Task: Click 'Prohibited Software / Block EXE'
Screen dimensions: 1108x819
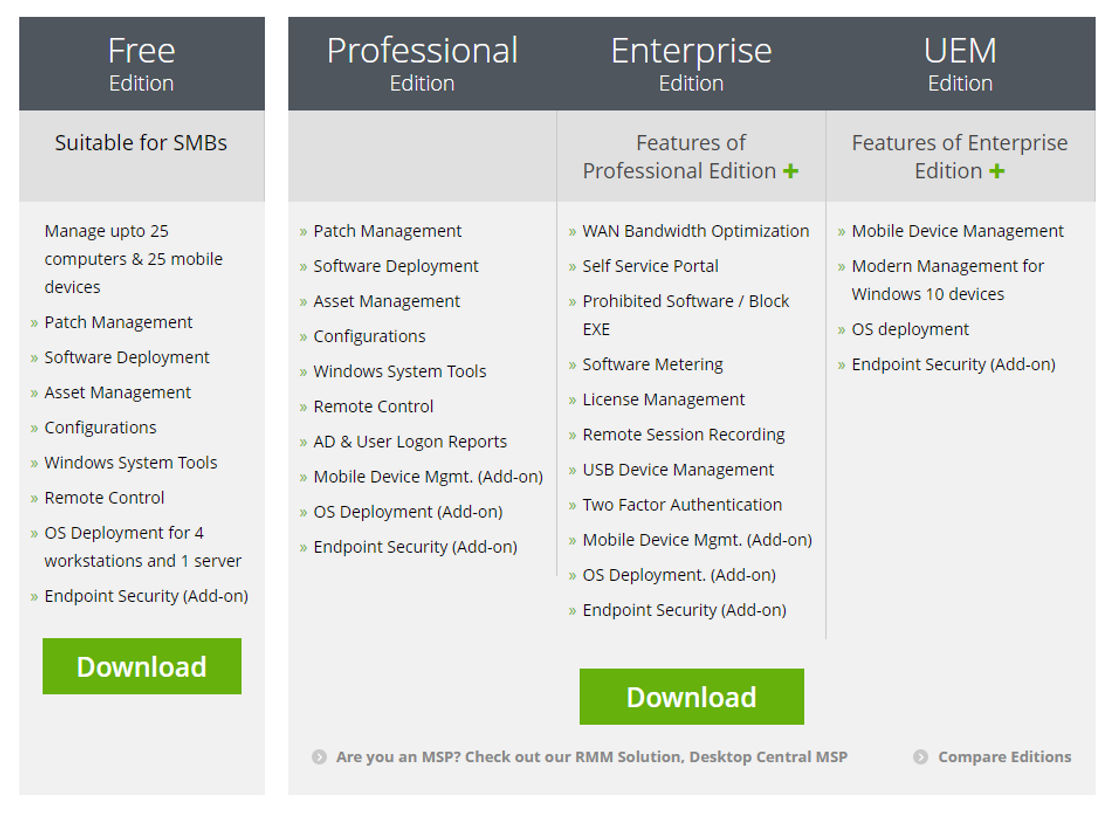Action: 685,315
